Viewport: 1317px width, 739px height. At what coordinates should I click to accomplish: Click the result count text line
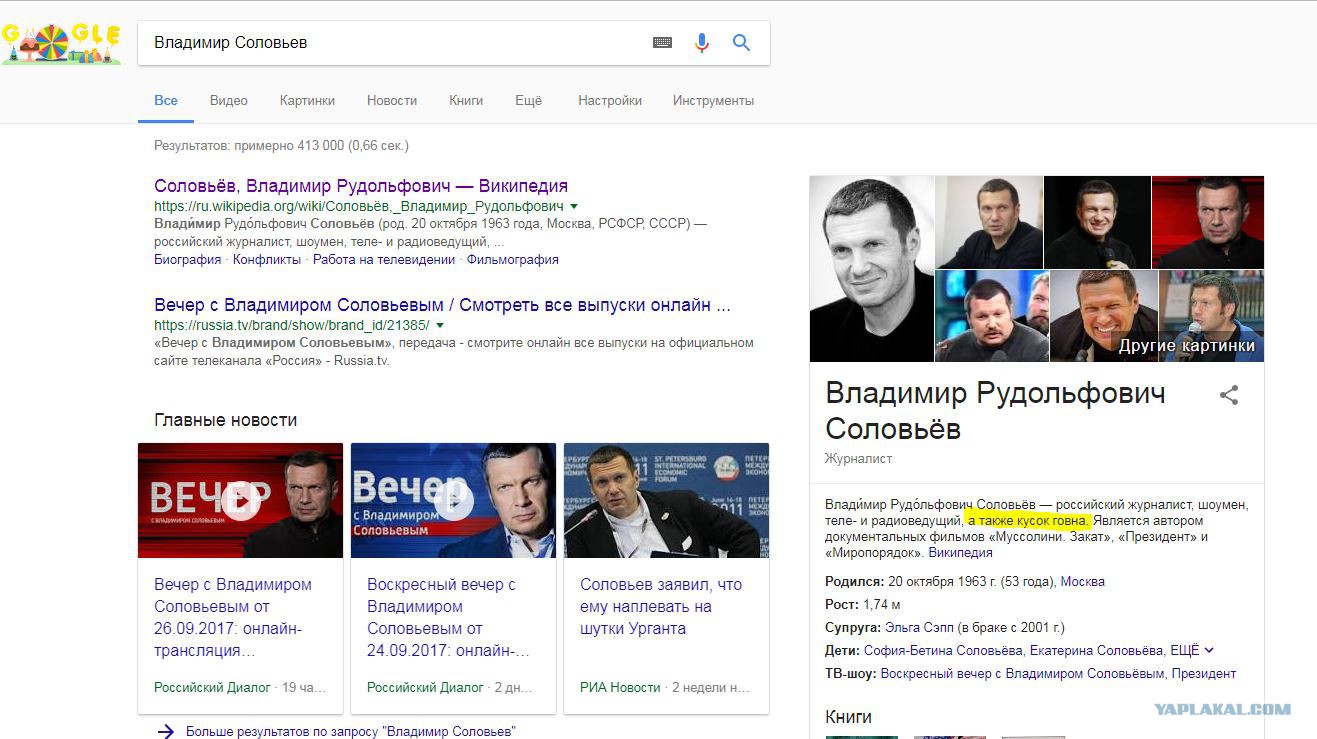pos(281,146)
